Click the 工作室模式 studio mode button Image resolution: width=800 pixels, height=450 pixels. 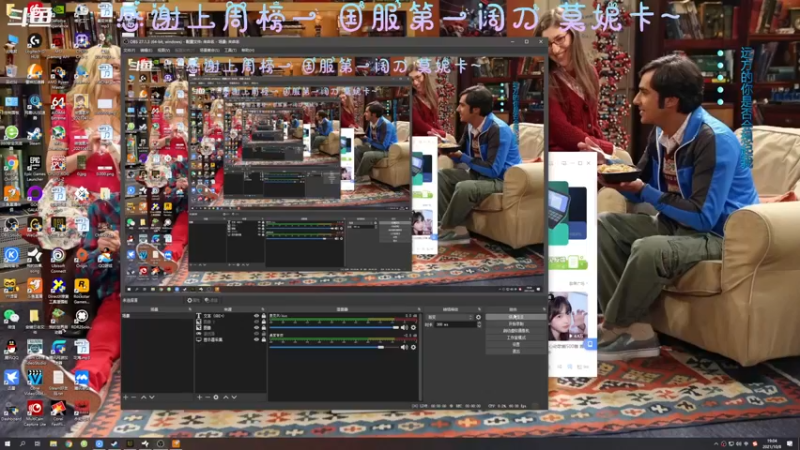516,338
